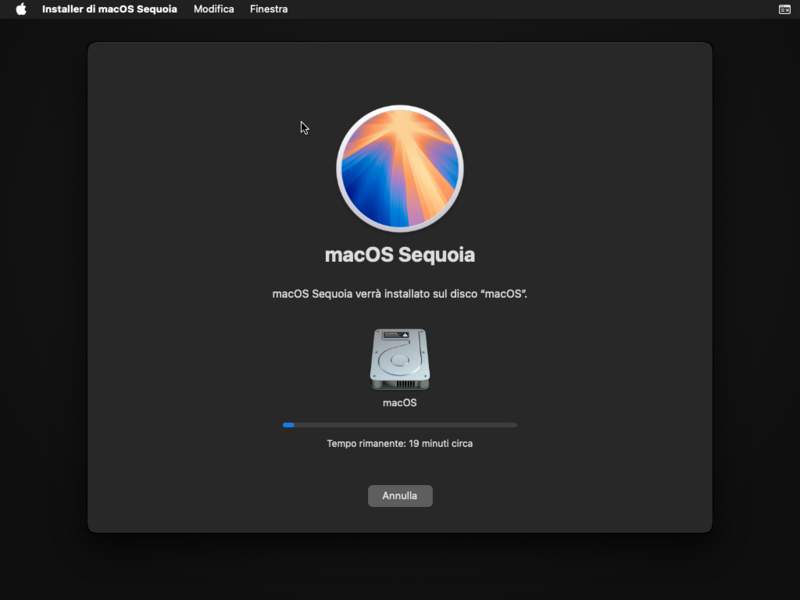
Task: Click the blue filled portion of the progress bar
Action: click(x=288, y=424)
